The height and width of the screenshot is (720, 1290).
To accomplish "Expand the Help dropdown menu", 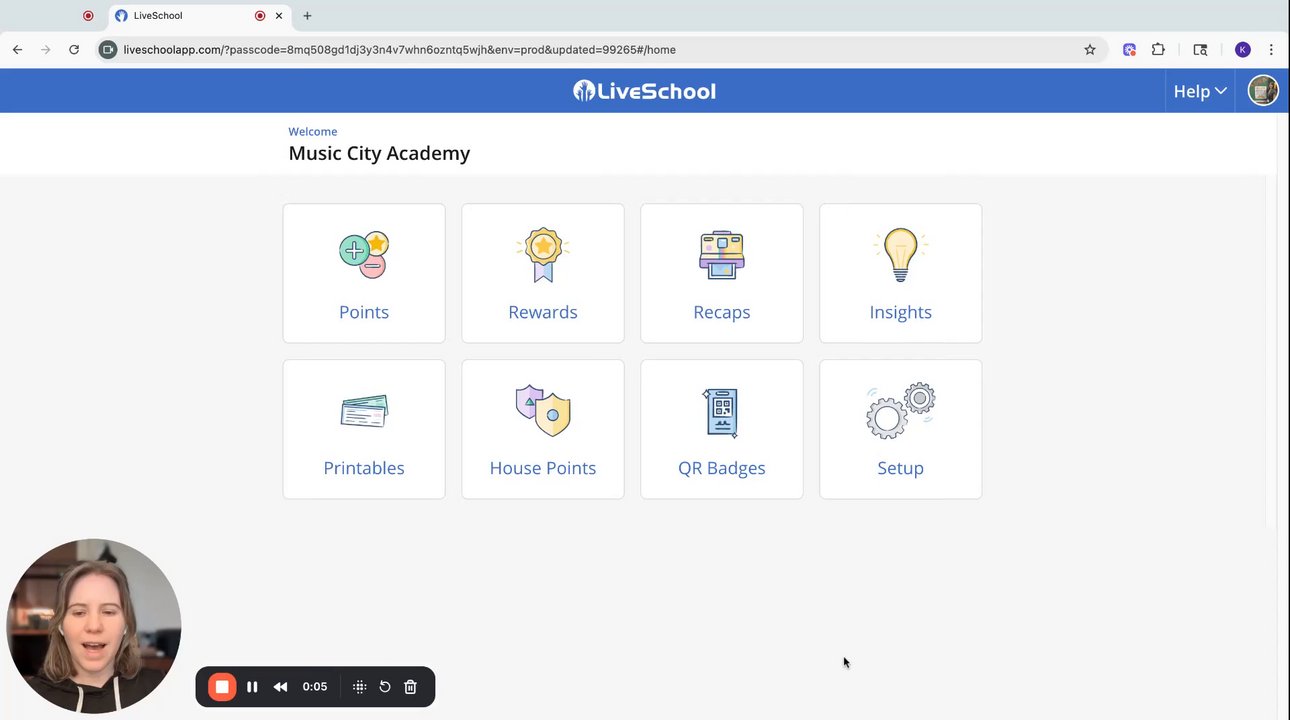I will click(x=1200, y=91).
